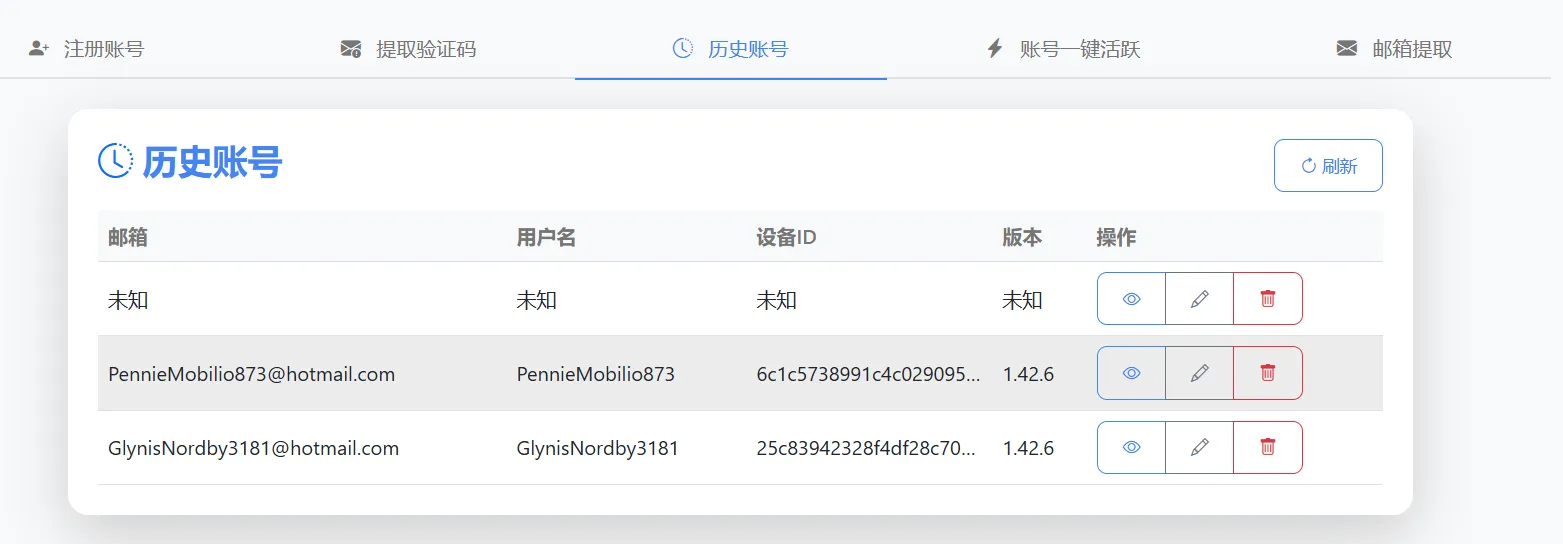Edit the first 未知 account row
This screenshot has width=1563, height=544.
pyautogui.click(x=1199, y=299)
